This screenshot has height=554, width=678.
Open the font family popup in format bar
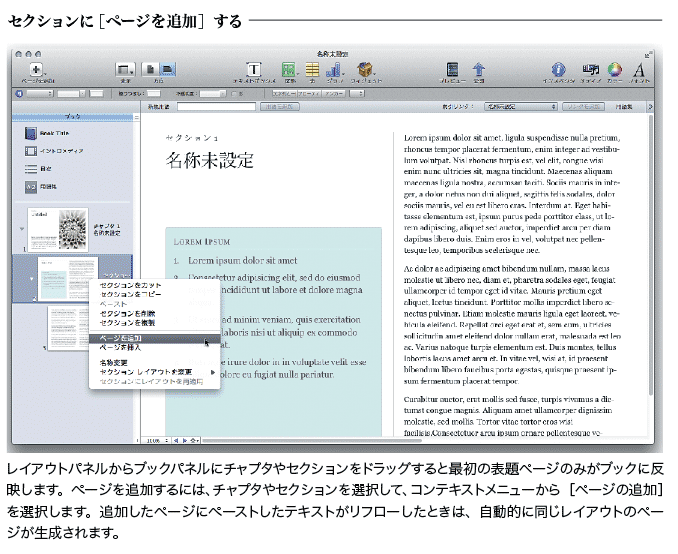click(x=40, y=93)
